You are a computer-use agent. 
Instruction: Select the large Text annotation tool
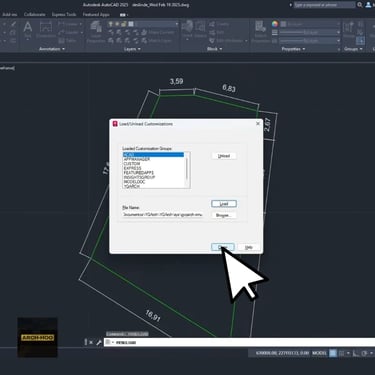pyautogui.click(x=28, y=29)
